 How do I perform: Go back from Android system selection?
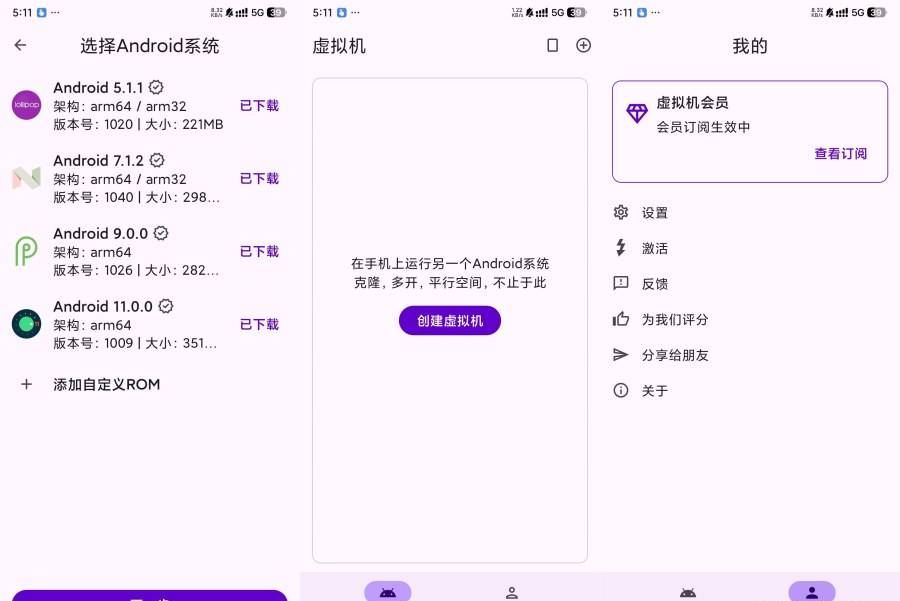click(x=21, y=45)
